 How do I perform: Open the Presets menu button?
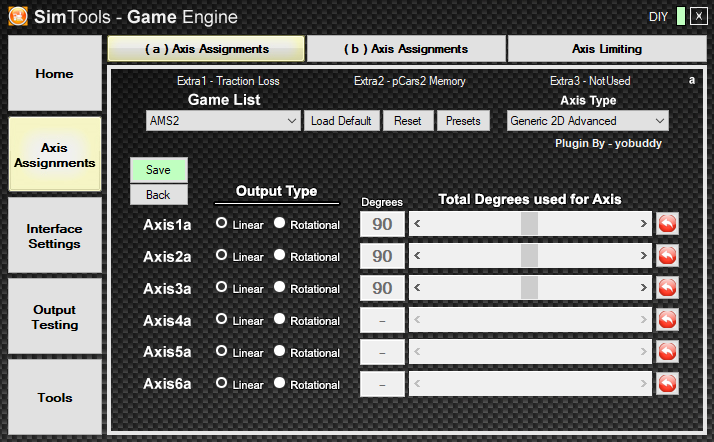pos(463,121)
